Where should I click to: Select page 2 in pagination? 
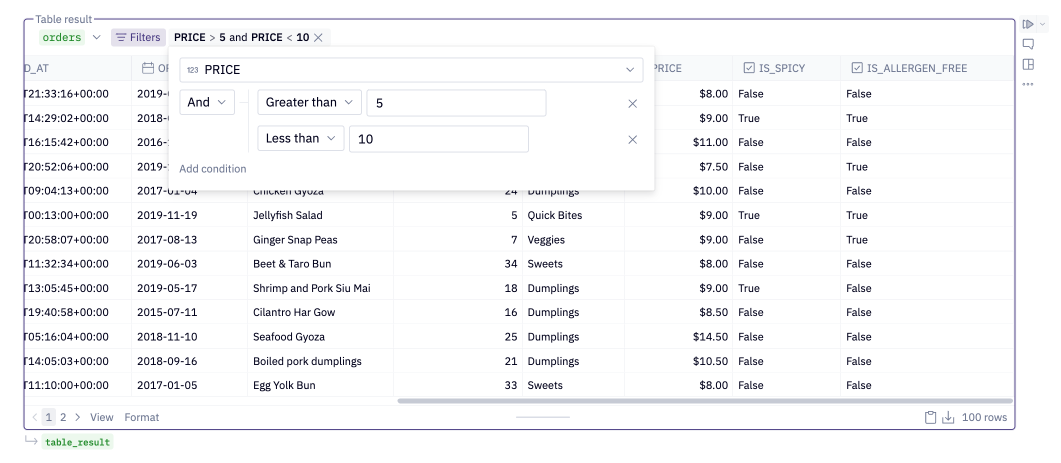(x=64, y=418)
